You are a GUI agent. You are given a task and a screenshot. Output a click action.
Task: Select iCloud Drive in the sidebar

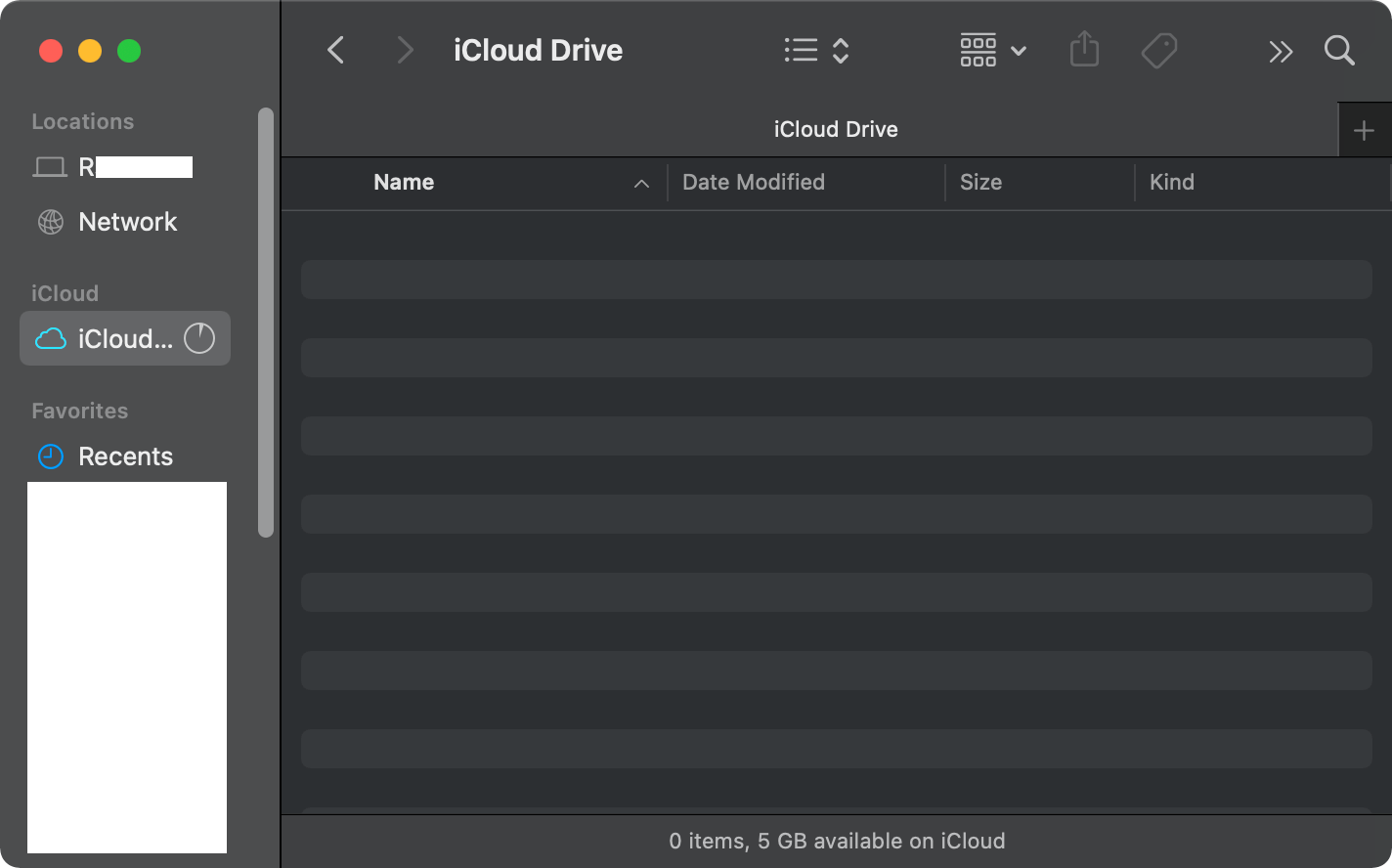pyautogui.click(x=125, y=338)
